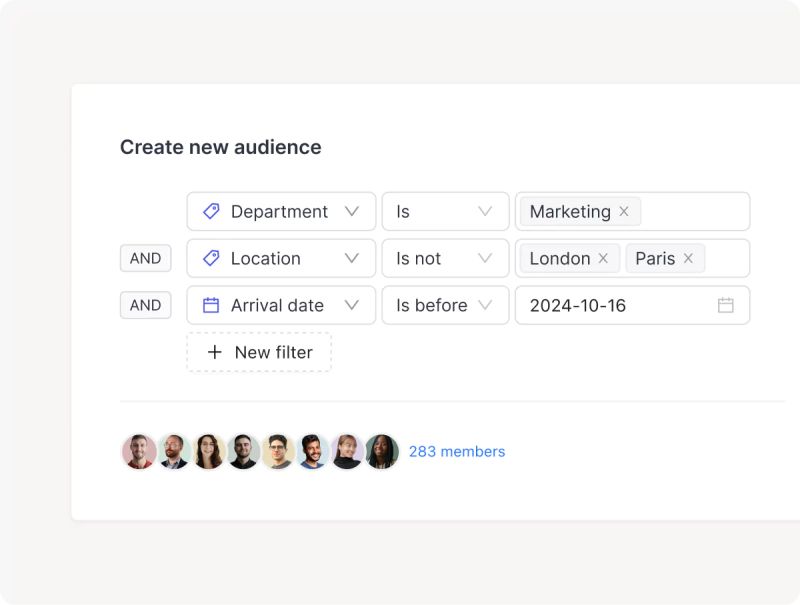
Task: Click the London tag label
Action: click(560, 258)
